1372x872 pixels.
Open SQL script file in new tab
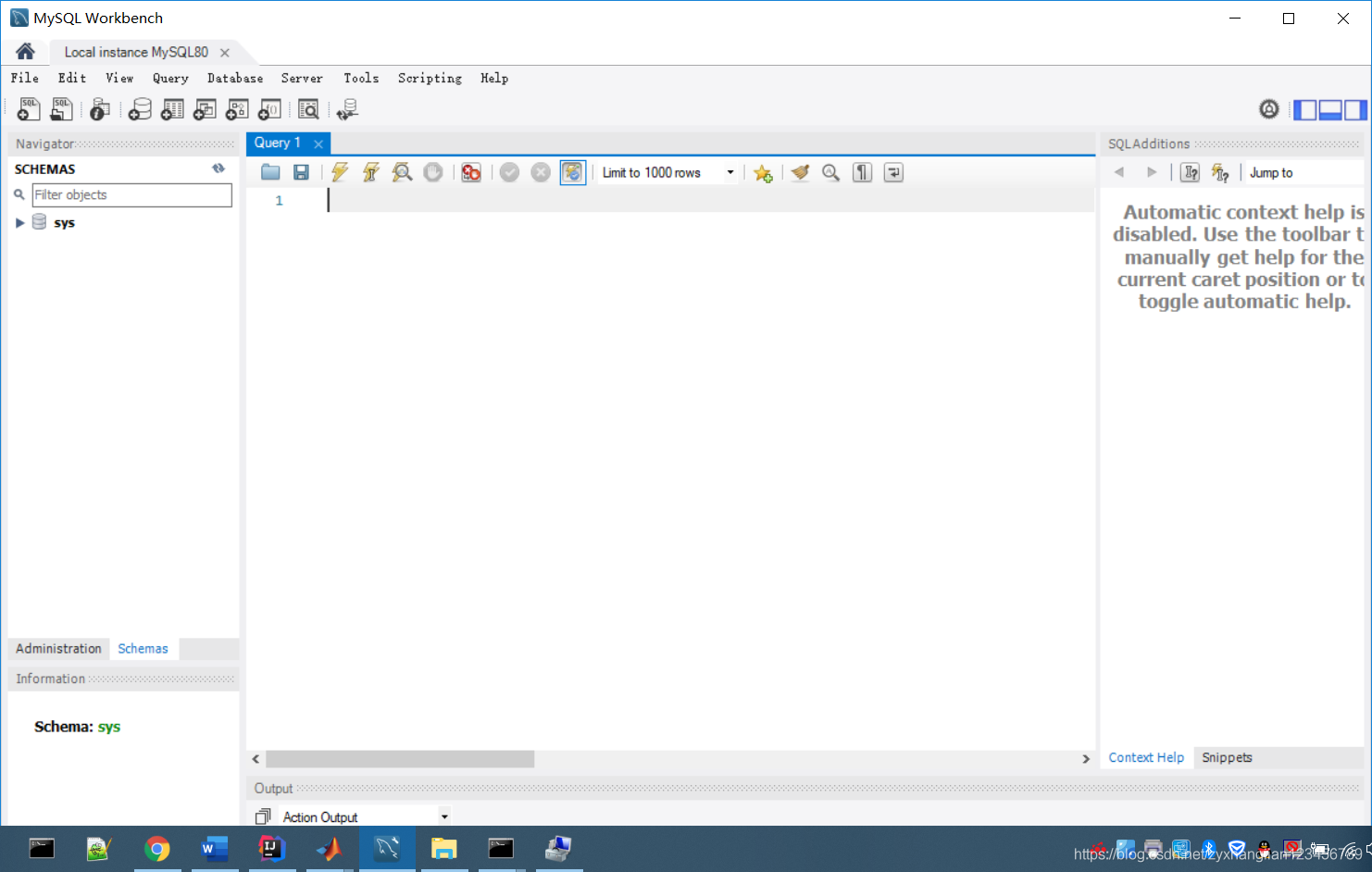(61, 109)
